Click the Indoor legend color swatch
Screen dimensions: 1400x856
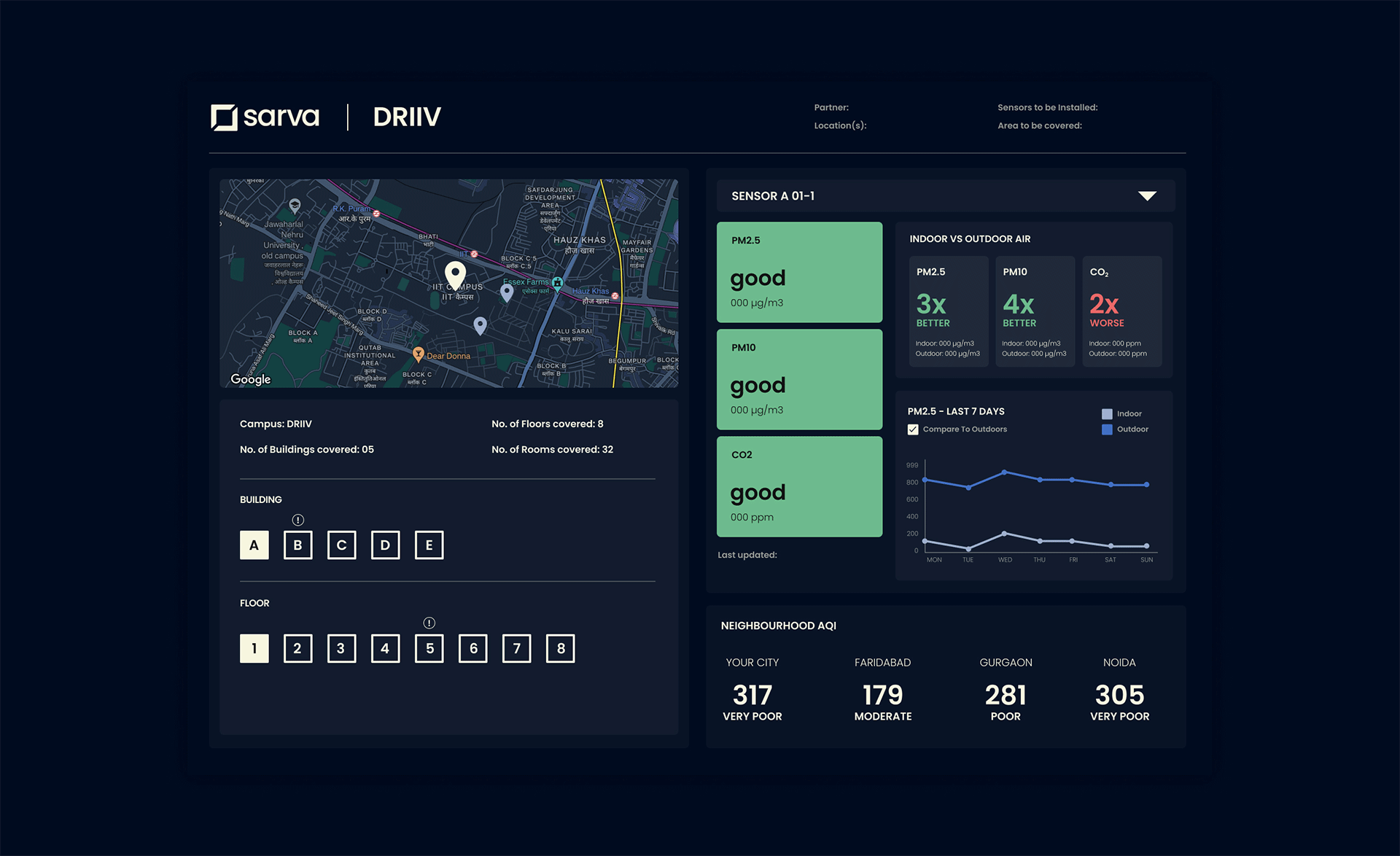coord(1107,413)
